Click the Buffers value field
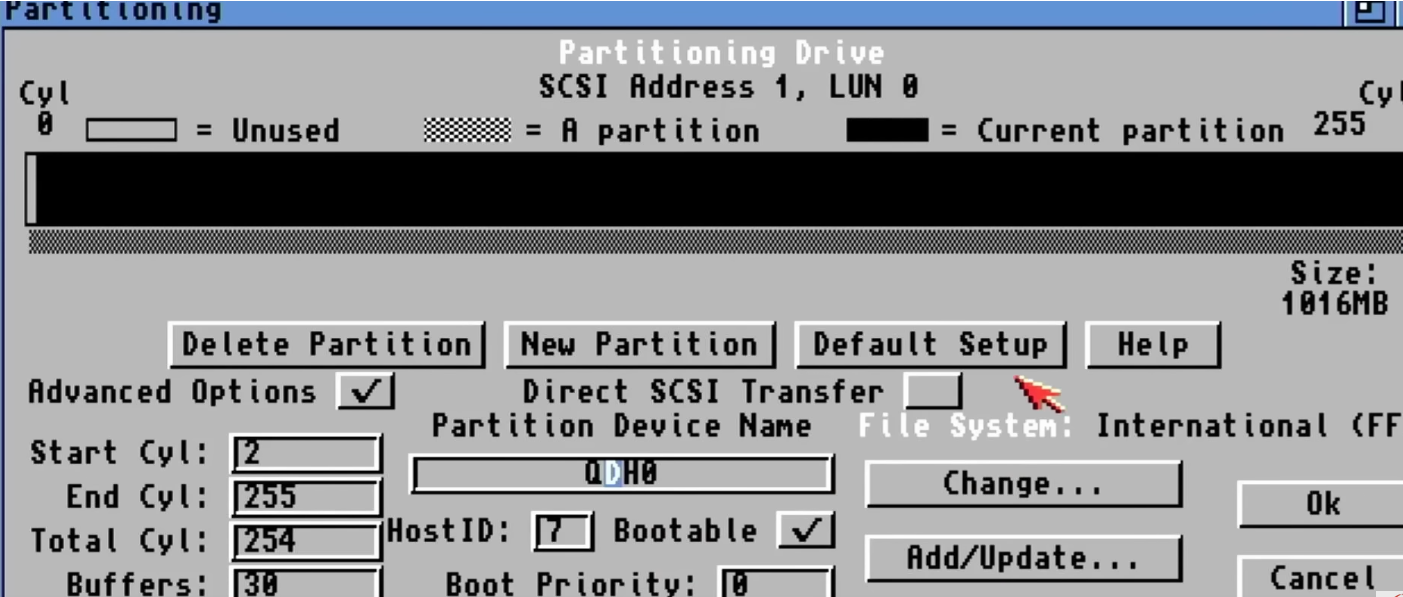Viewport: 1403px width, 597px height. tap(305, 583)
